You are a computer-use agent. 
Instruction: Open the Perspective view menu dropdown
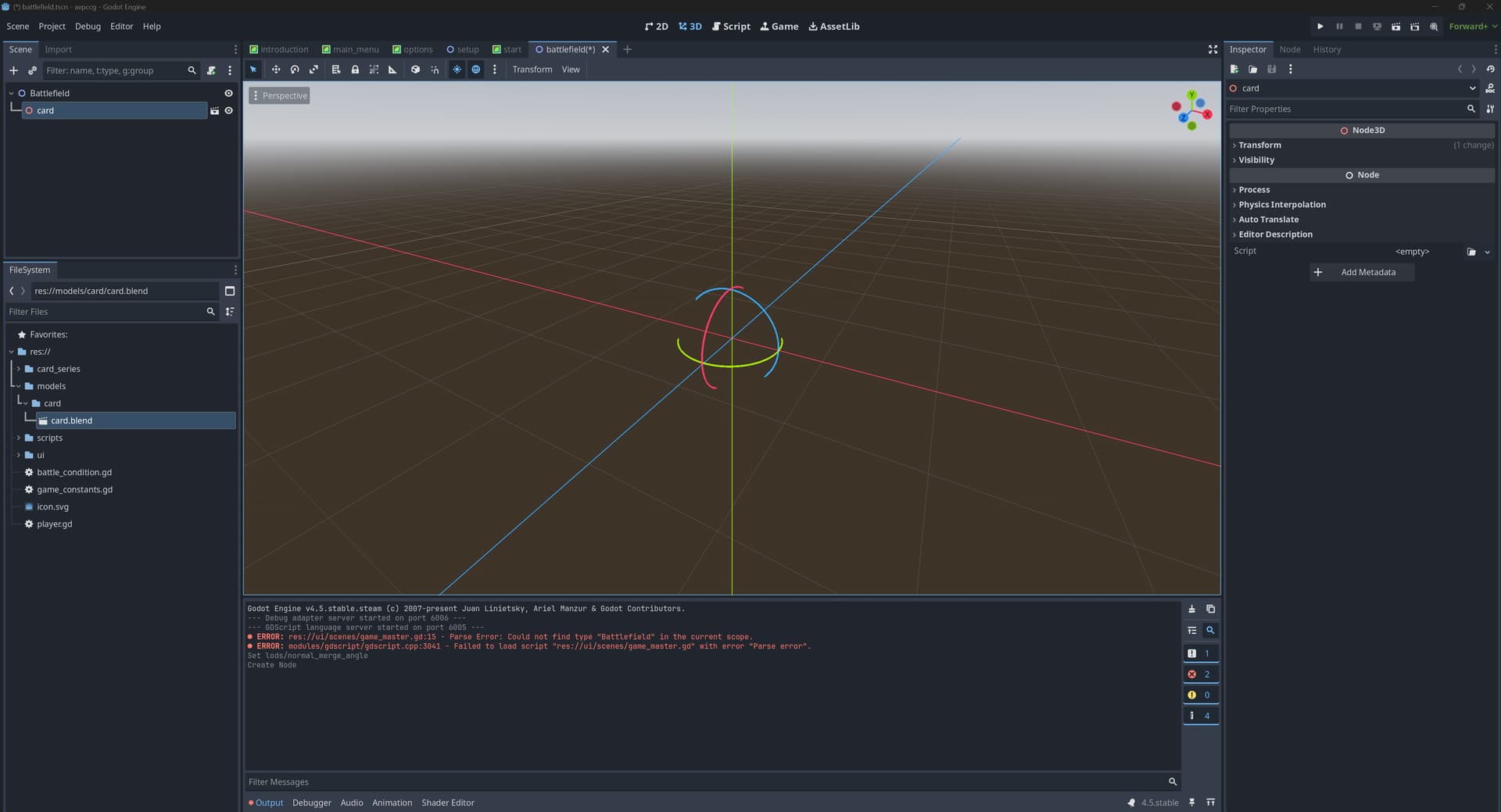279,95
